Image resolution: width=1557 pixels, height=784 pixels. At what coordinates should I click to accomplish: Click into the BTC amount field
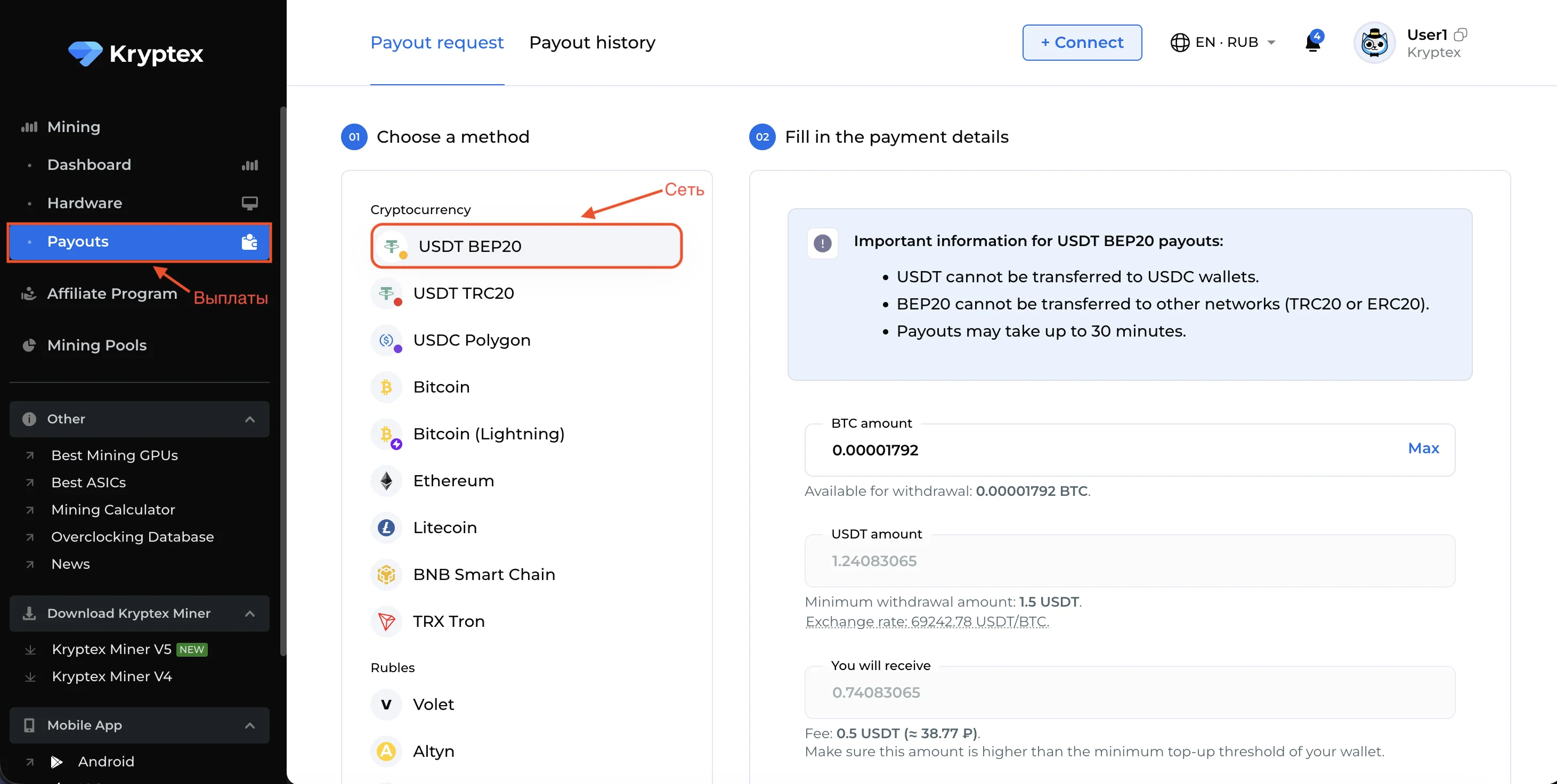[x=1088, y=450]
